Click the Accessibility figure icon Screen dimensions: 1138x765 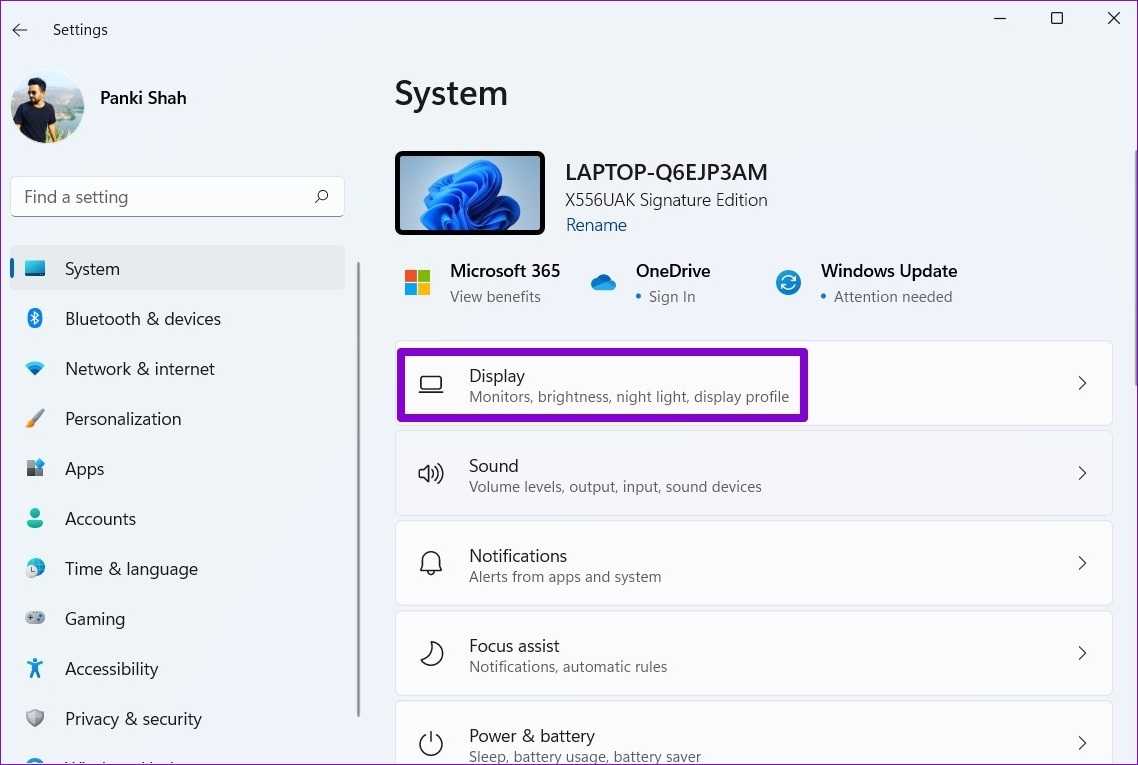point(35,669)
